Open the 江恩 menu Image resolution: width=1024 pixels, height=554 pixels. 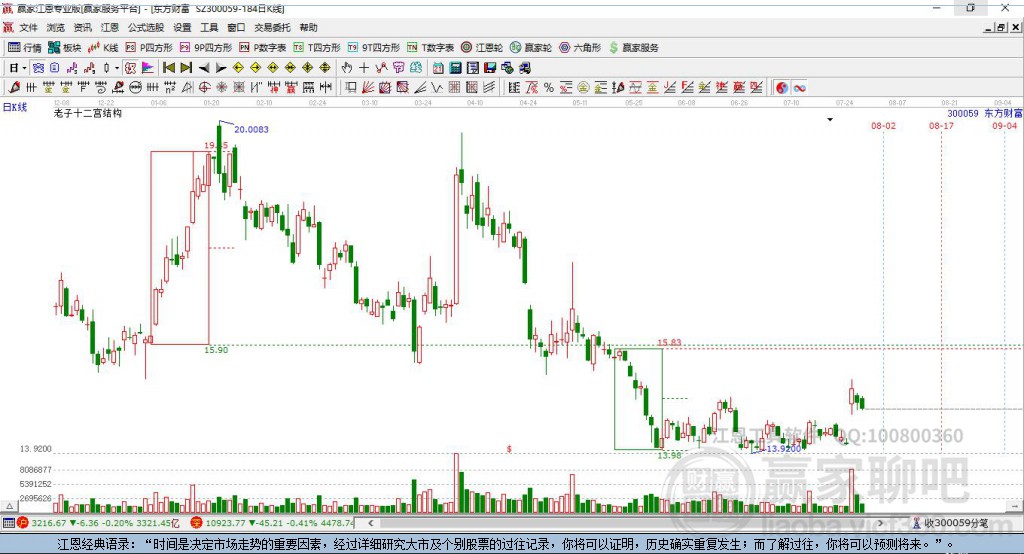[x=110, y=27]
